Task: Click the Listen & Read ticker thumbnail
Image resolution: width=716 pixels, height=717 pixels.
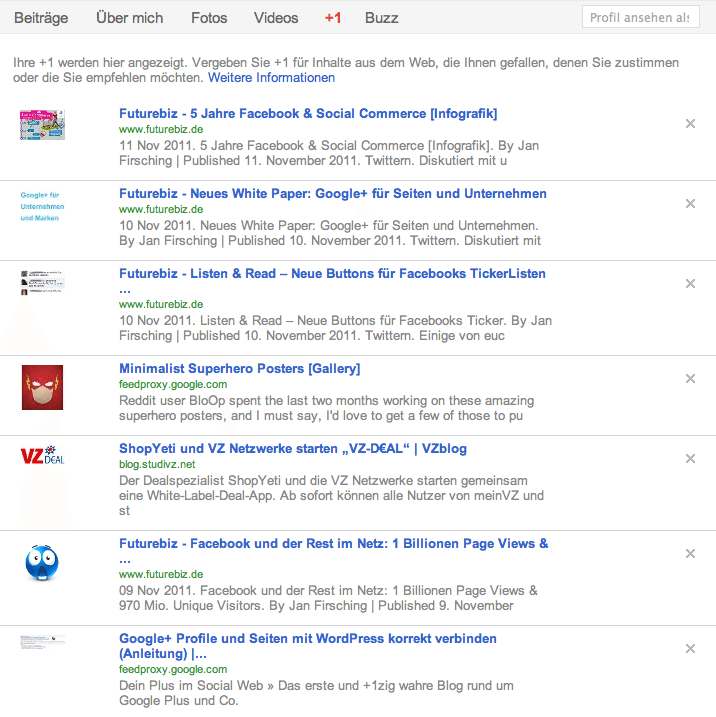Action: [x=42, y=283]
